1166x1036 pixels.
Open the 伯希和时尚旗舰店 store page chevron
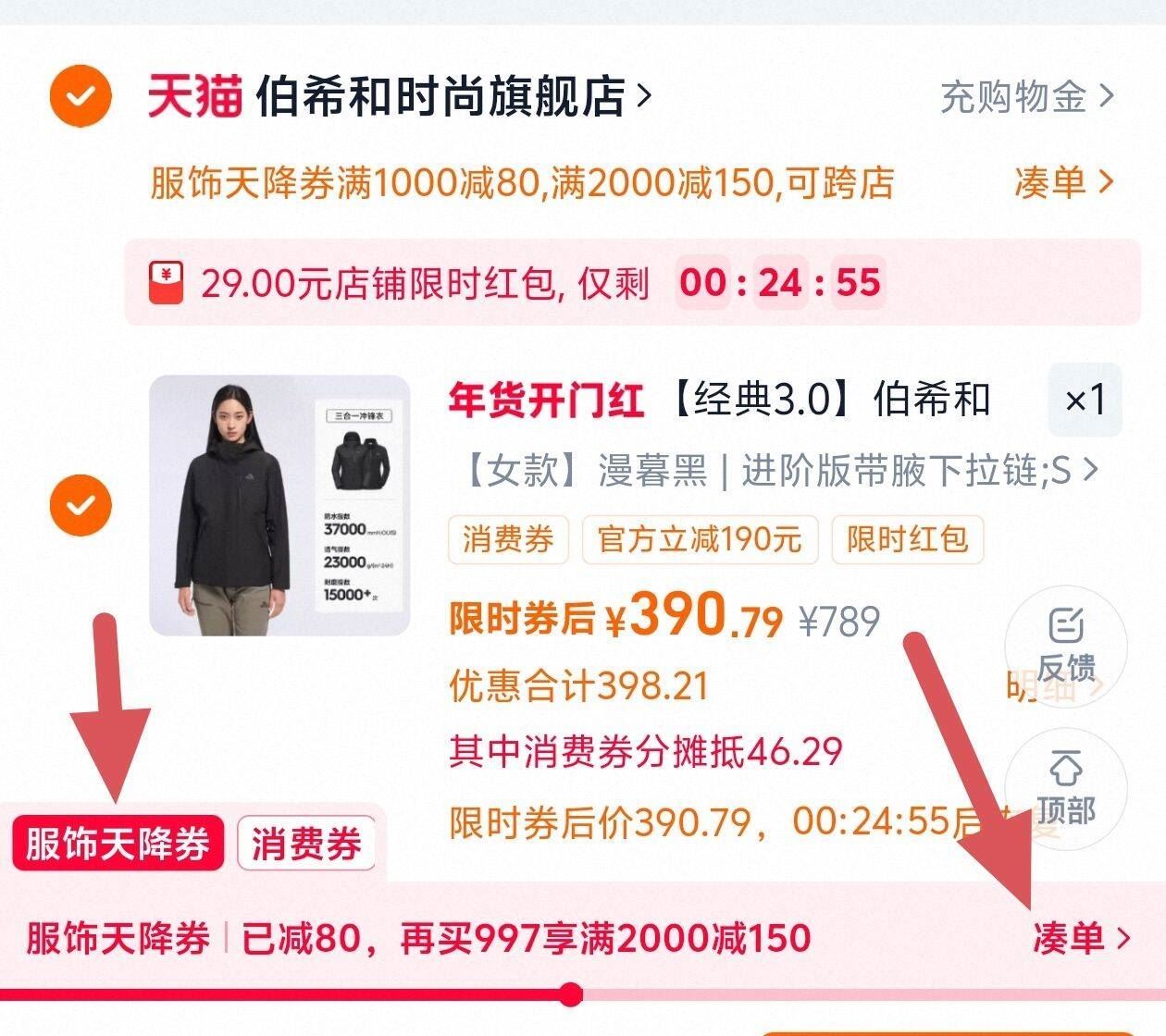644,96
